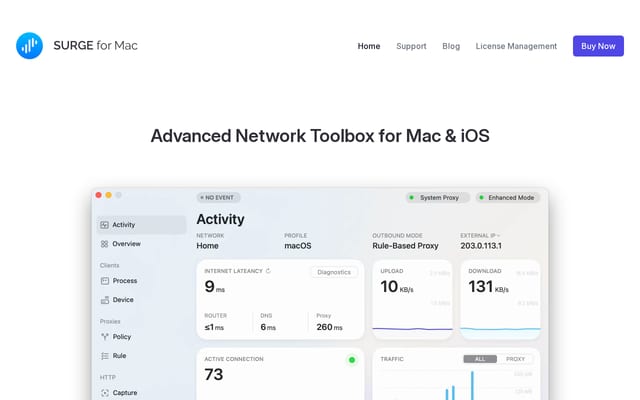640x400 pixels.
Task: Click the Download graph card
Action: pyautogui.click(x=500, y=300)
